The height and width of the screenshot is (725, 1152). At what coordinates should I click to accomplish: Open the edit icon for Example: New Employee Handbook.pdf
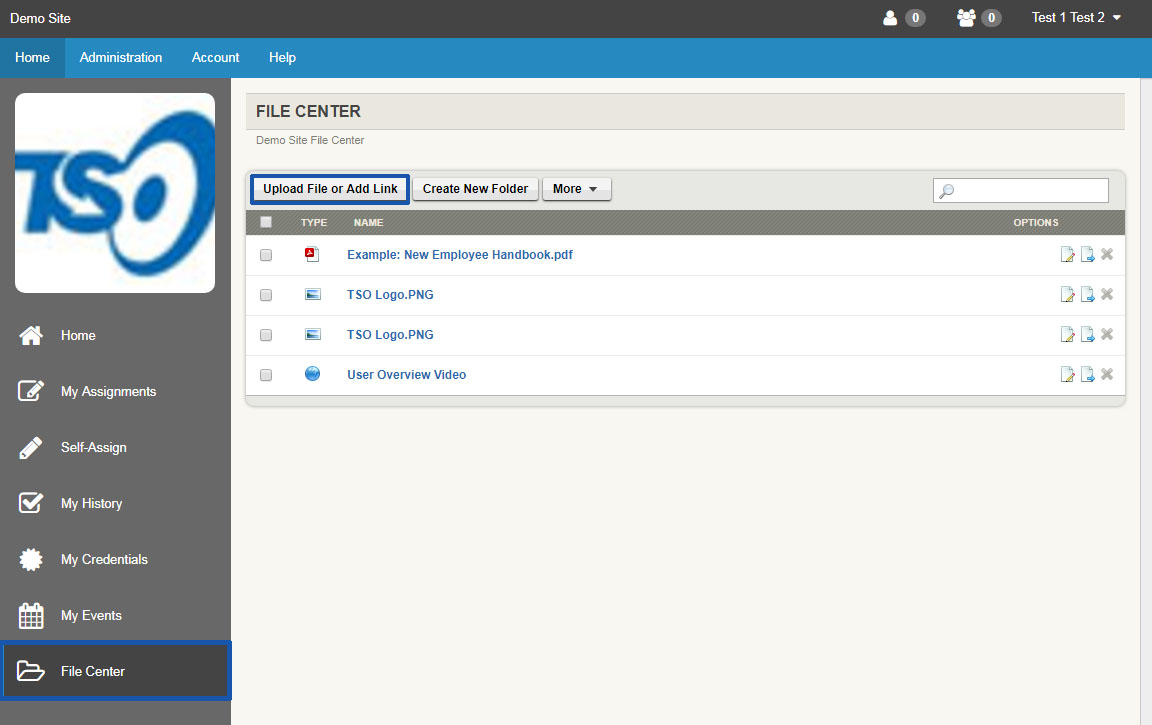point(1067,254)
